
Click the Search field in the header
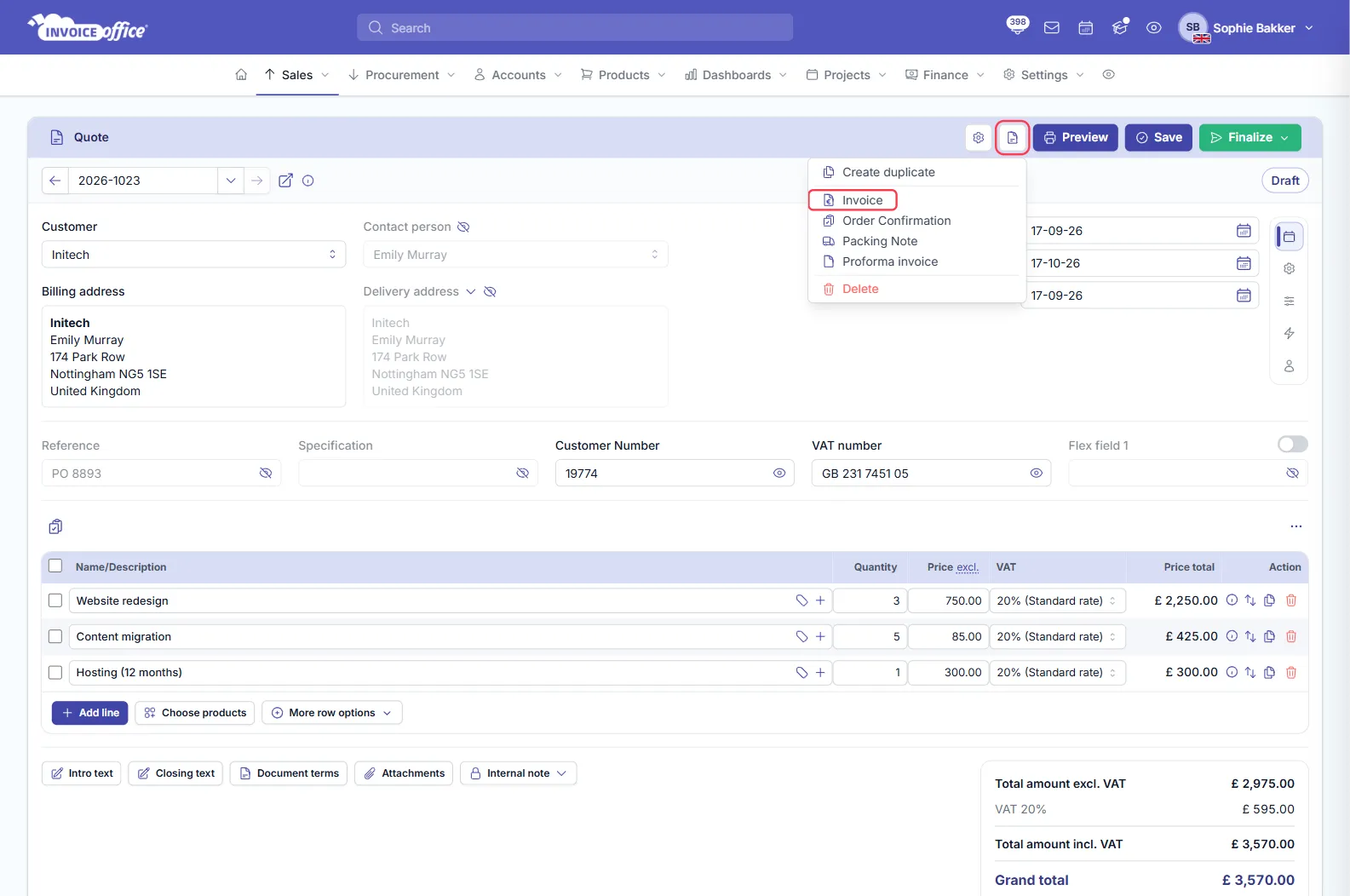coord(575,27)
